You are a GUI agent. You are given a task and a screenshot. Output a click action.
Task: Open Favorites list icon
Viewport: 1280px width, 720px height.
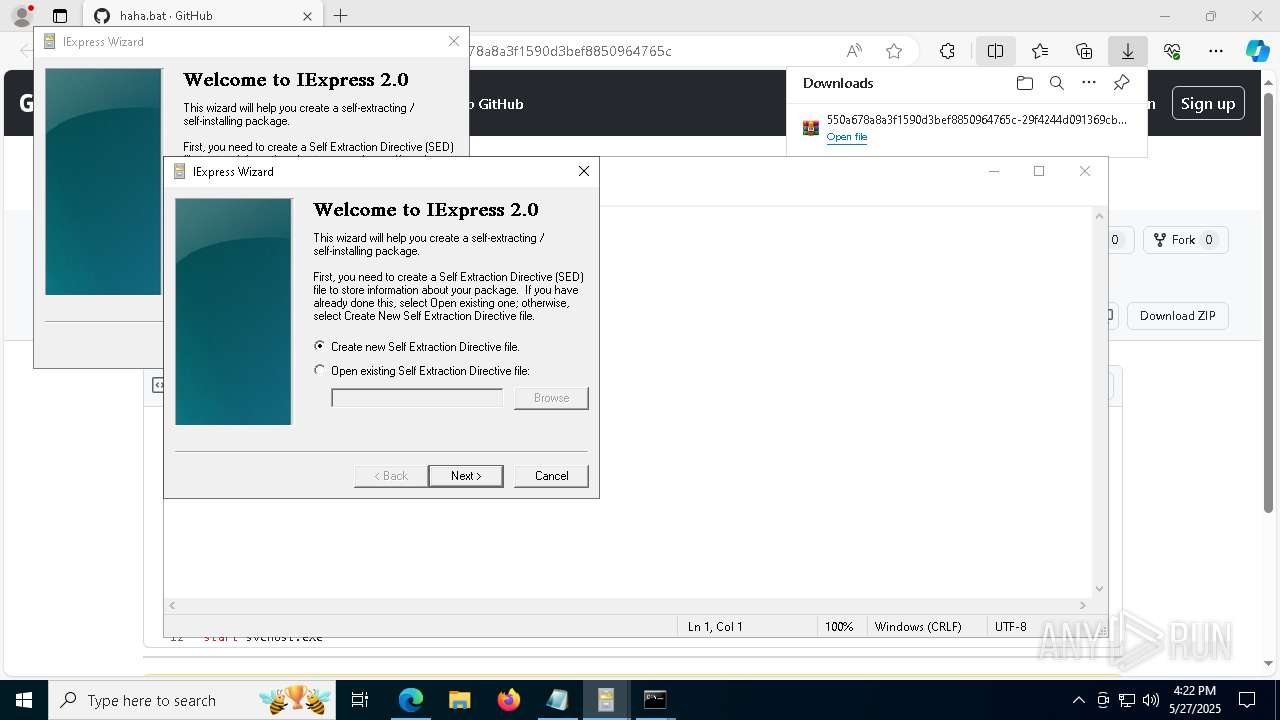pos(1040,51)
